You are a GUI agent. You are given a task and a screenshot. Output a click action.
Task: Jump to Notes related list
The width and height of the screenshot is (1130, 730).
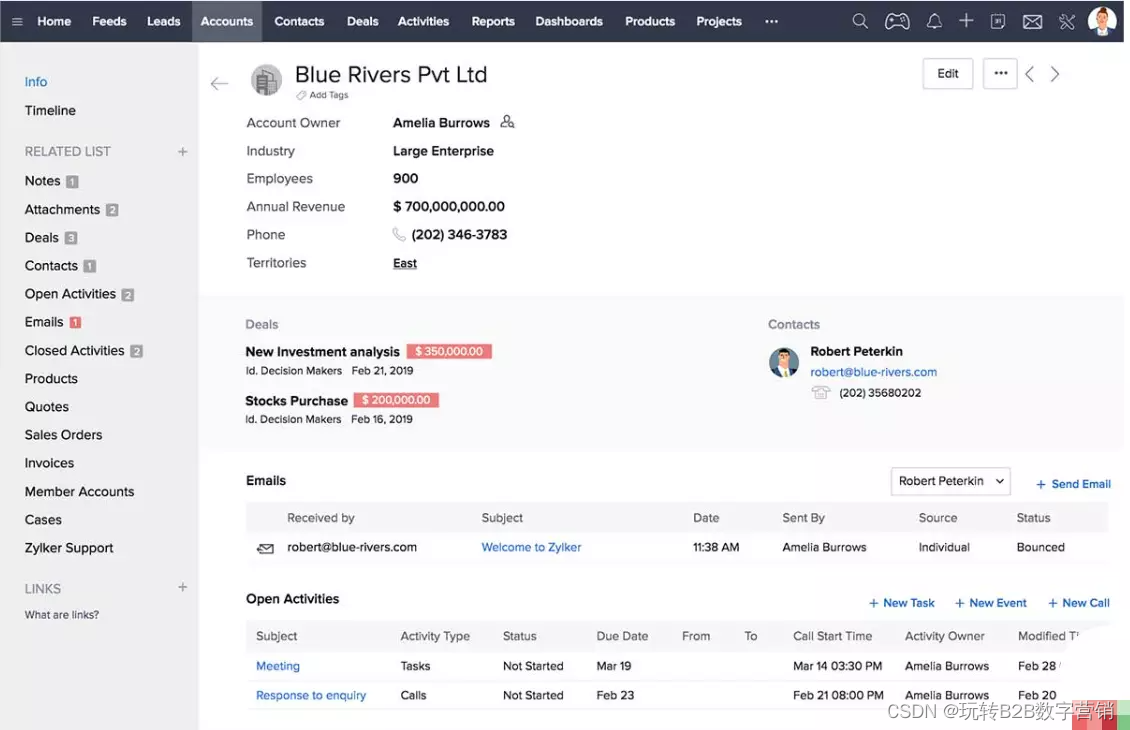point(43,181)
